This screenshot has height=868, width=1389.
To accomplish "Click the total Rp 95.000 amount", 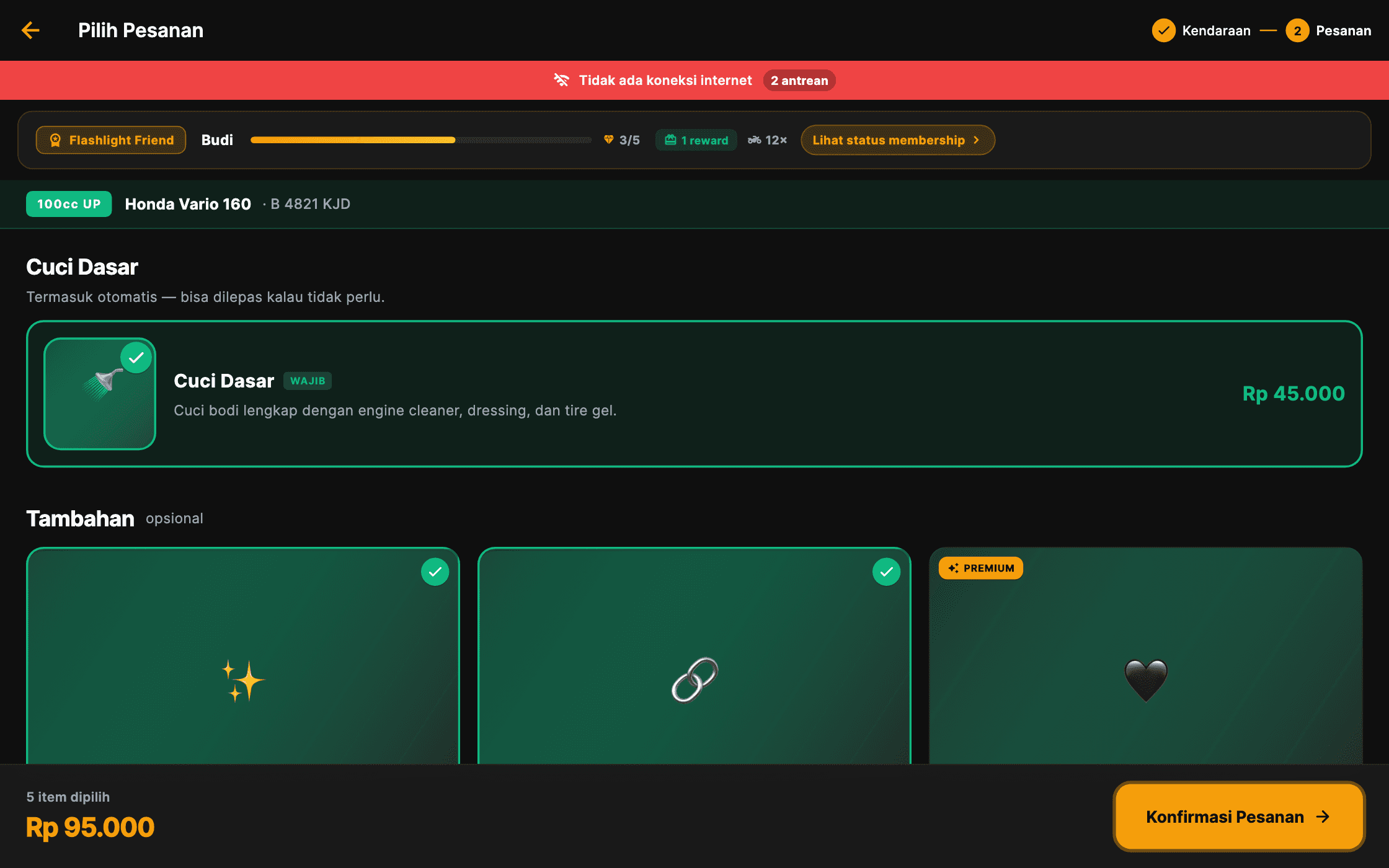I will [90, 827].
